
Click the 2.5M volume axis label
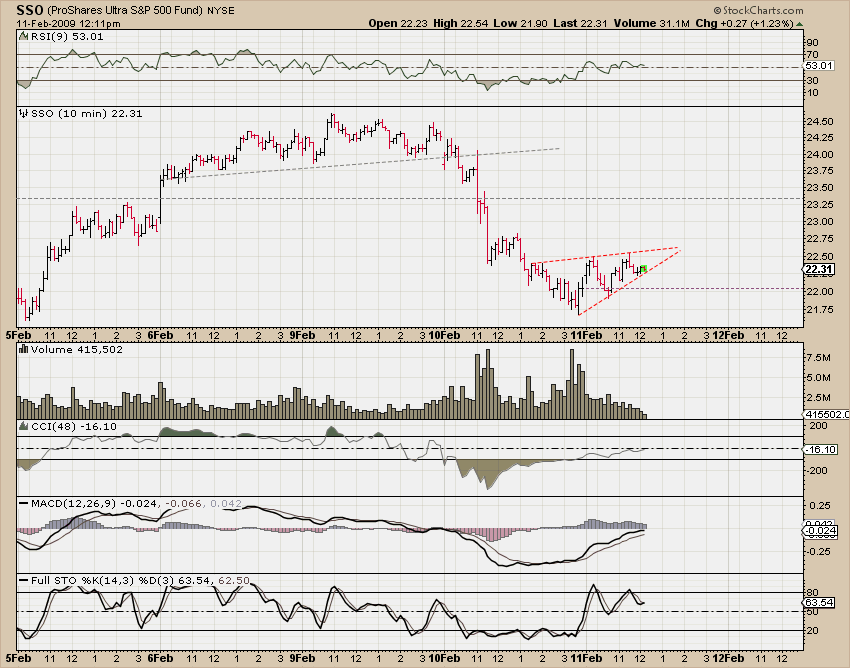(819, 397)
